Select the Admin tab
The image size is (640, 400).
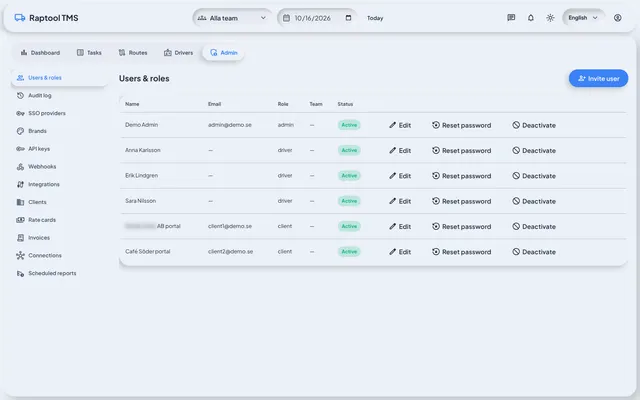[224, 53]
